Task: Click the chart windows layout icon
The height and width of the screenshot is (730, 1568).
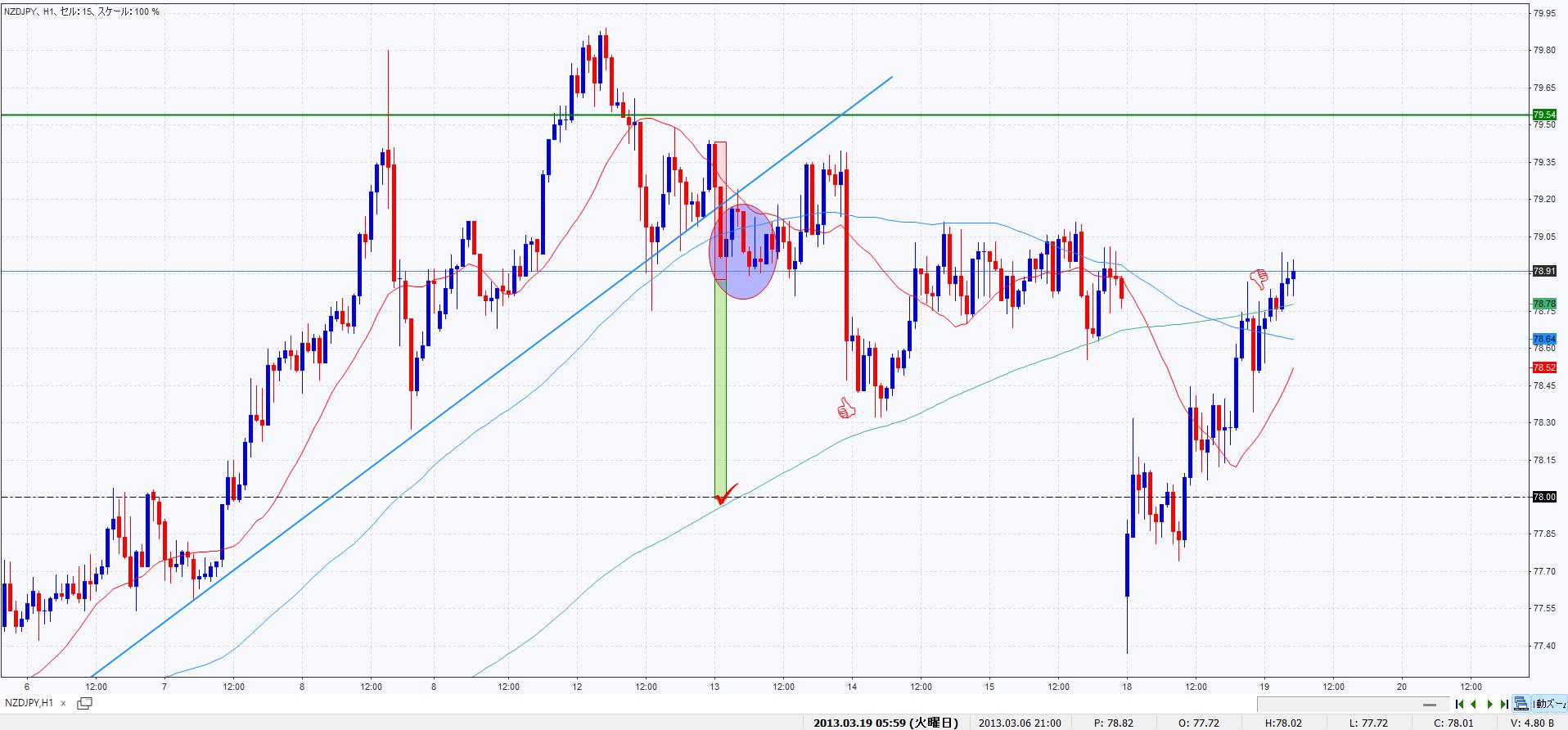Action: [1521, 704]
